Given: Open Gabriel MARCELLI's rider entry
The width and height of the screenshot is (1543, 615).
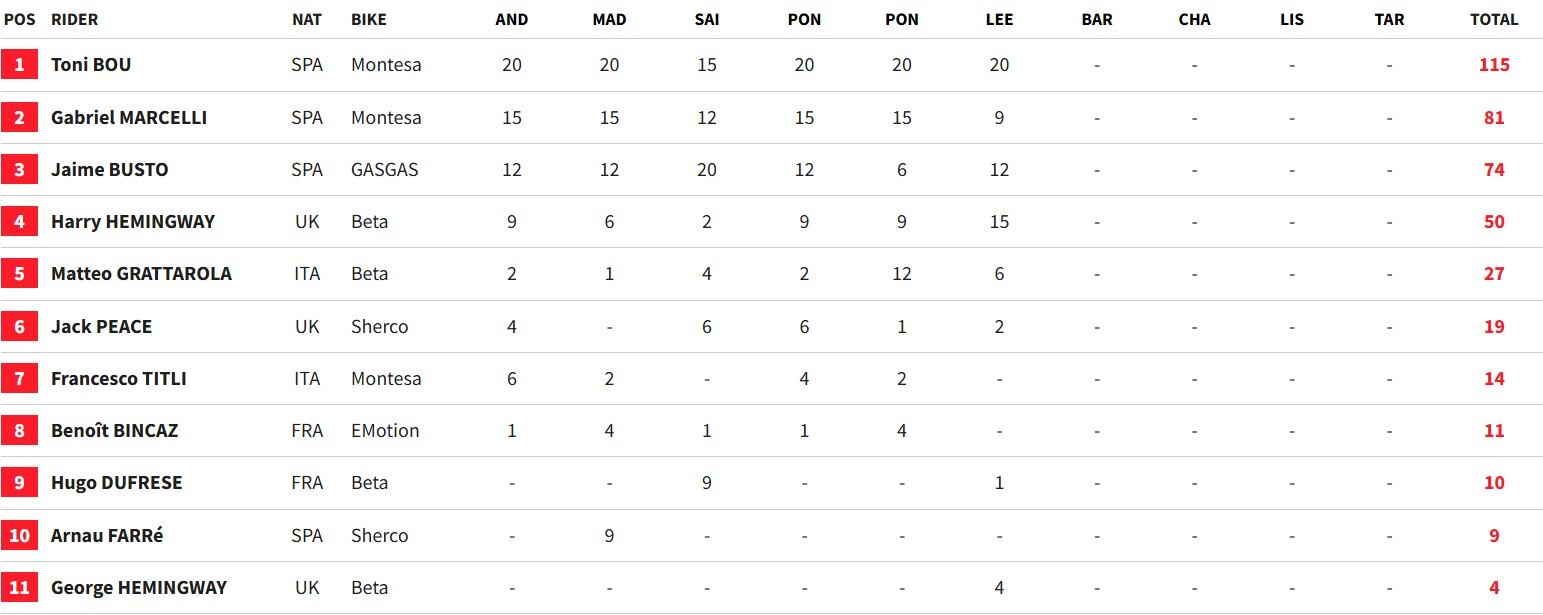Looking at the screenshot, I should pos(129,117).
